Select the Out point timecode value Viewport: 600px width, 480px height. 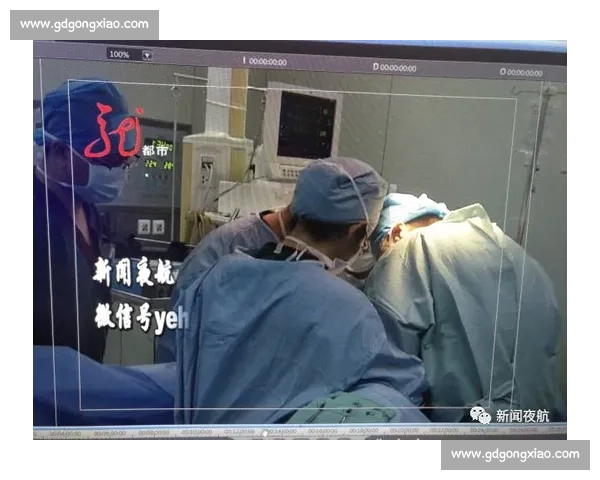click(x=526, y=73)
